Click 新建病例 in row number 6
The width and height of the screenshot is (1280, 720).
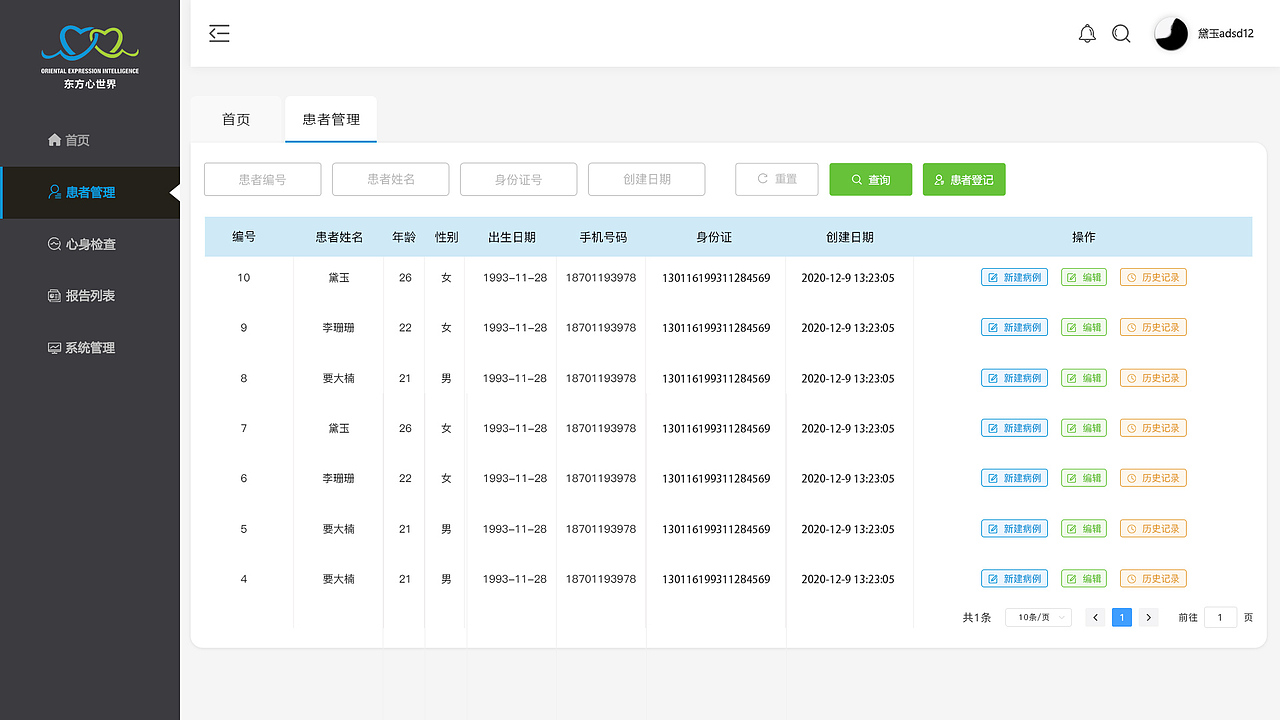[1014, 478]
